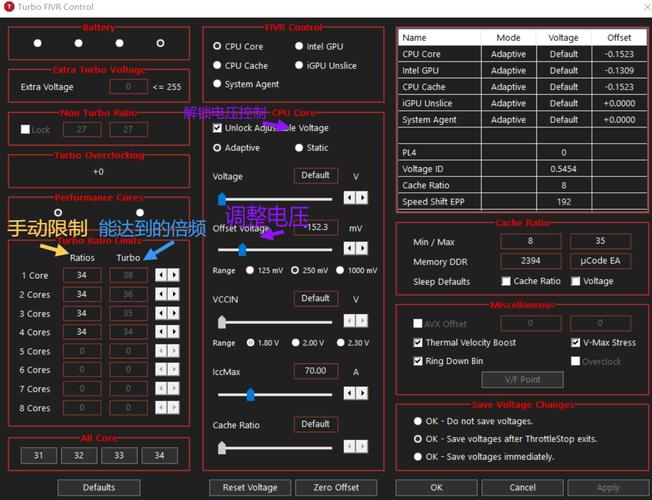The image size is (652, 500).
Task: Click right arrow beside Cache Ratio Default
Action: (362, 447)
